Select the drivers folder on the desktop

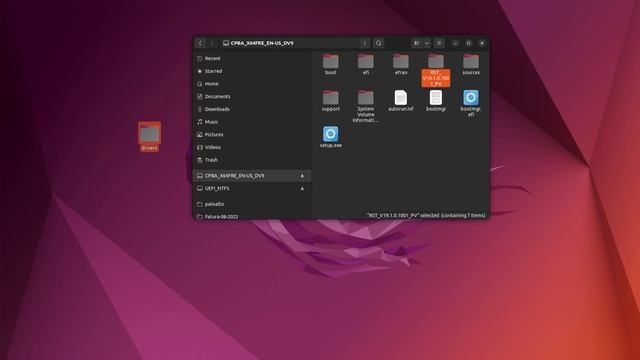click(x=149, y=137)
